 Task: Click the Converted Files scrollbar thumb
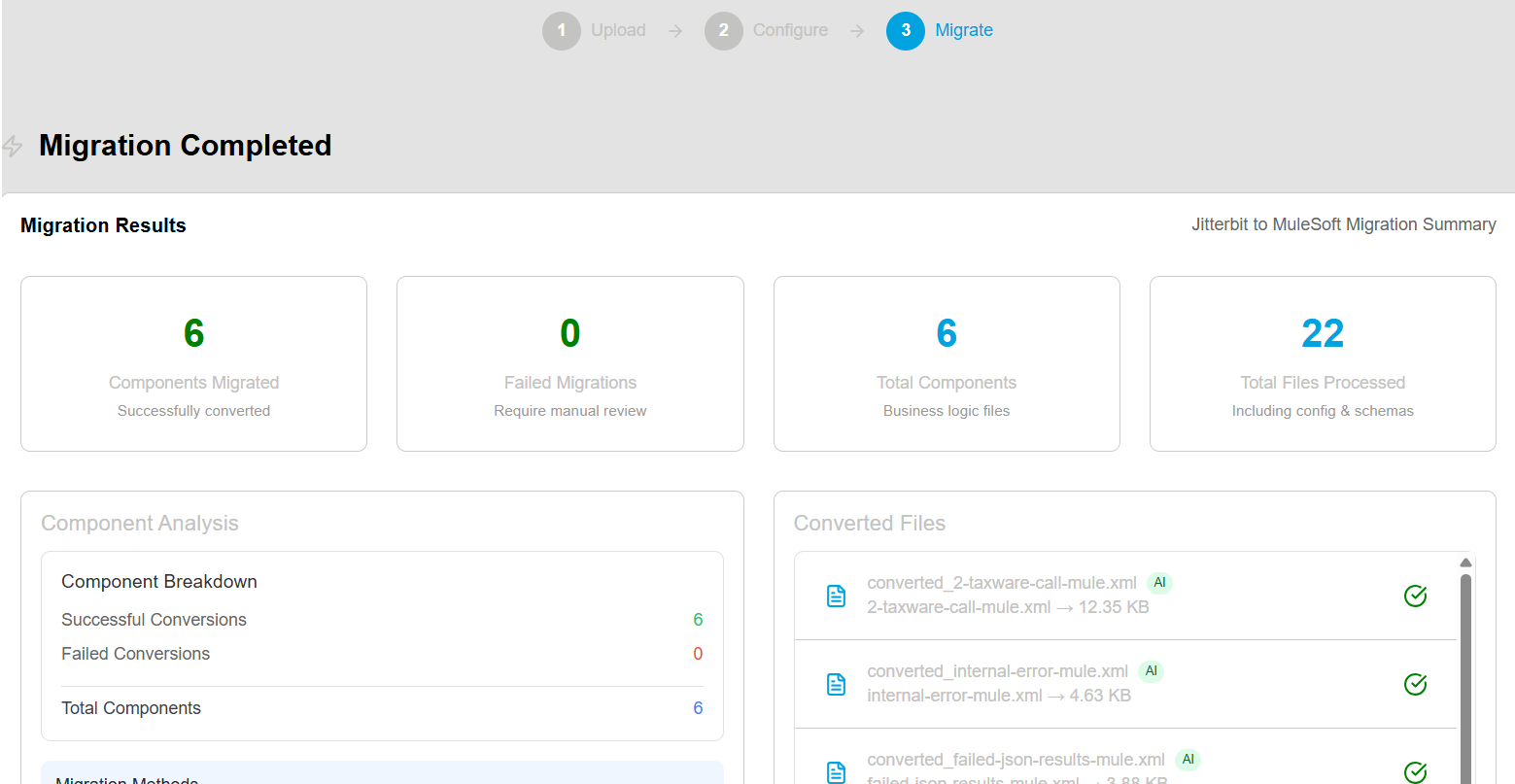click(x=1465, y=680)
